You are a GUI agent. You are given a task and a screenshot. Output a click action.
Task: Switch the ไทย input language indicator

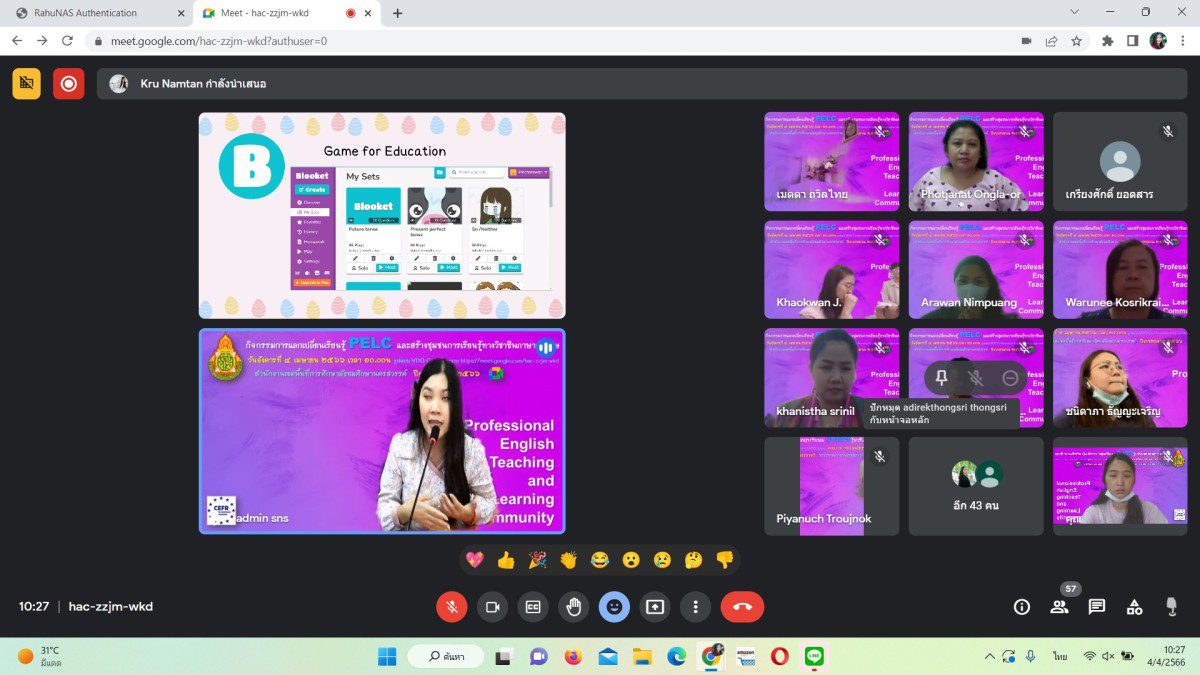click(x=1059, y=657)
